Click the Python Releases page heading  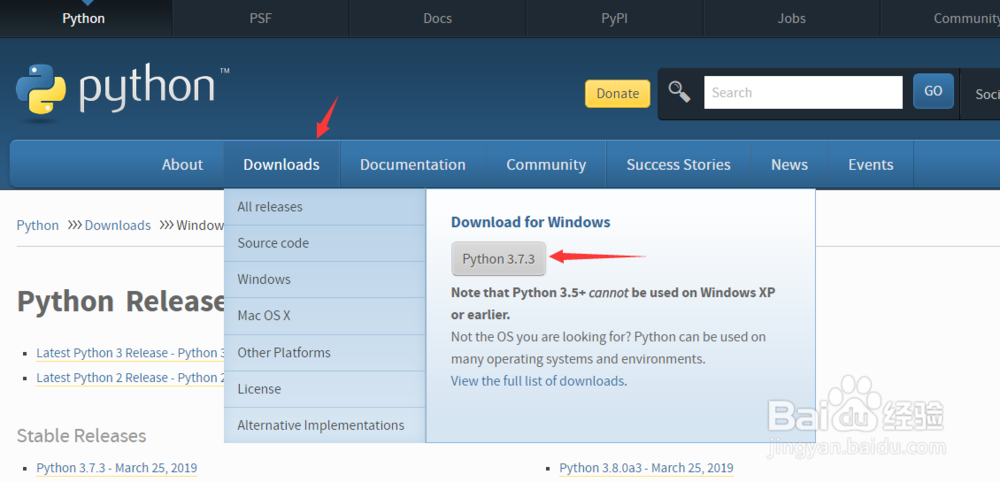(x=121, y=302)
